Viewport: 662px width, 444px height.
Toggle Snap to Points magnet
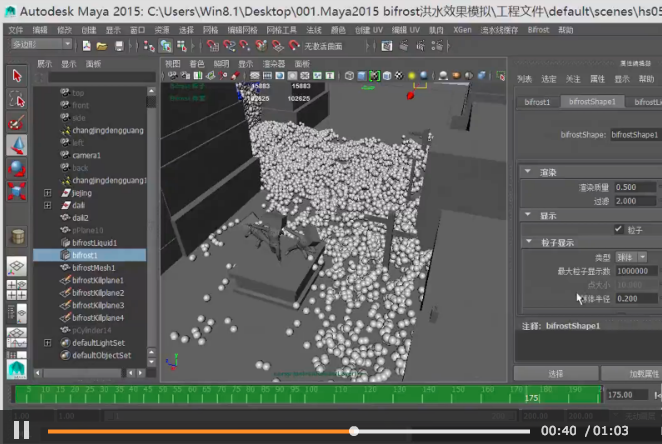click(245, 46)
